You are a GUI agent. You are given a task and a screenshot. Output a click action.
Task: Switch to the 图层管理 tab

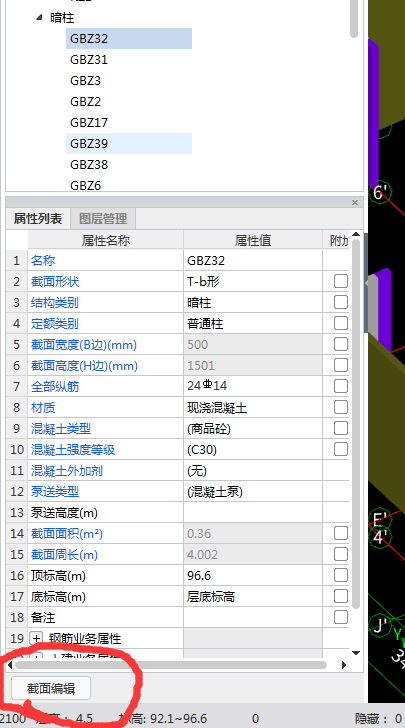coord(103,219)
